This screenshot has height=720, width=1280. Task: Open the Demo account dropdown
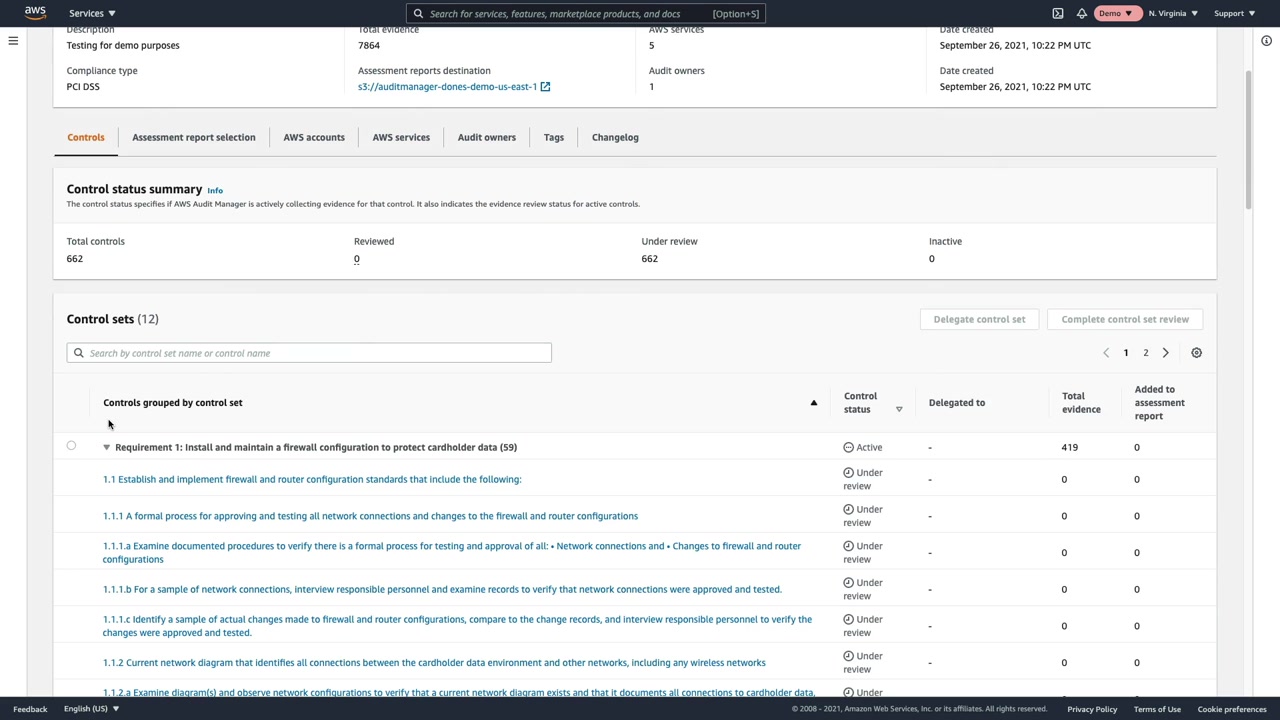click(1115, 13)
